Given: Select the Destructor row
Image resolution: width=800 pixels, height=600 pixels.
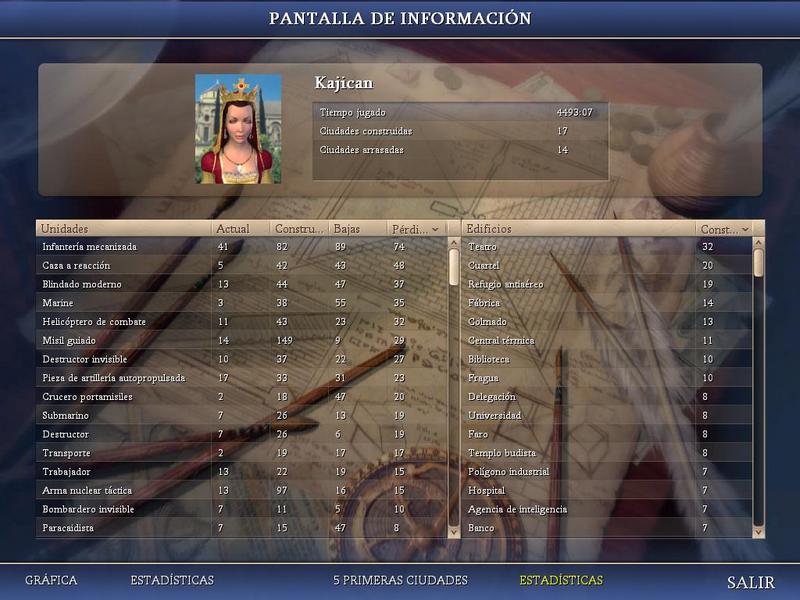Looking at the screenshot, I should (242, 434).
